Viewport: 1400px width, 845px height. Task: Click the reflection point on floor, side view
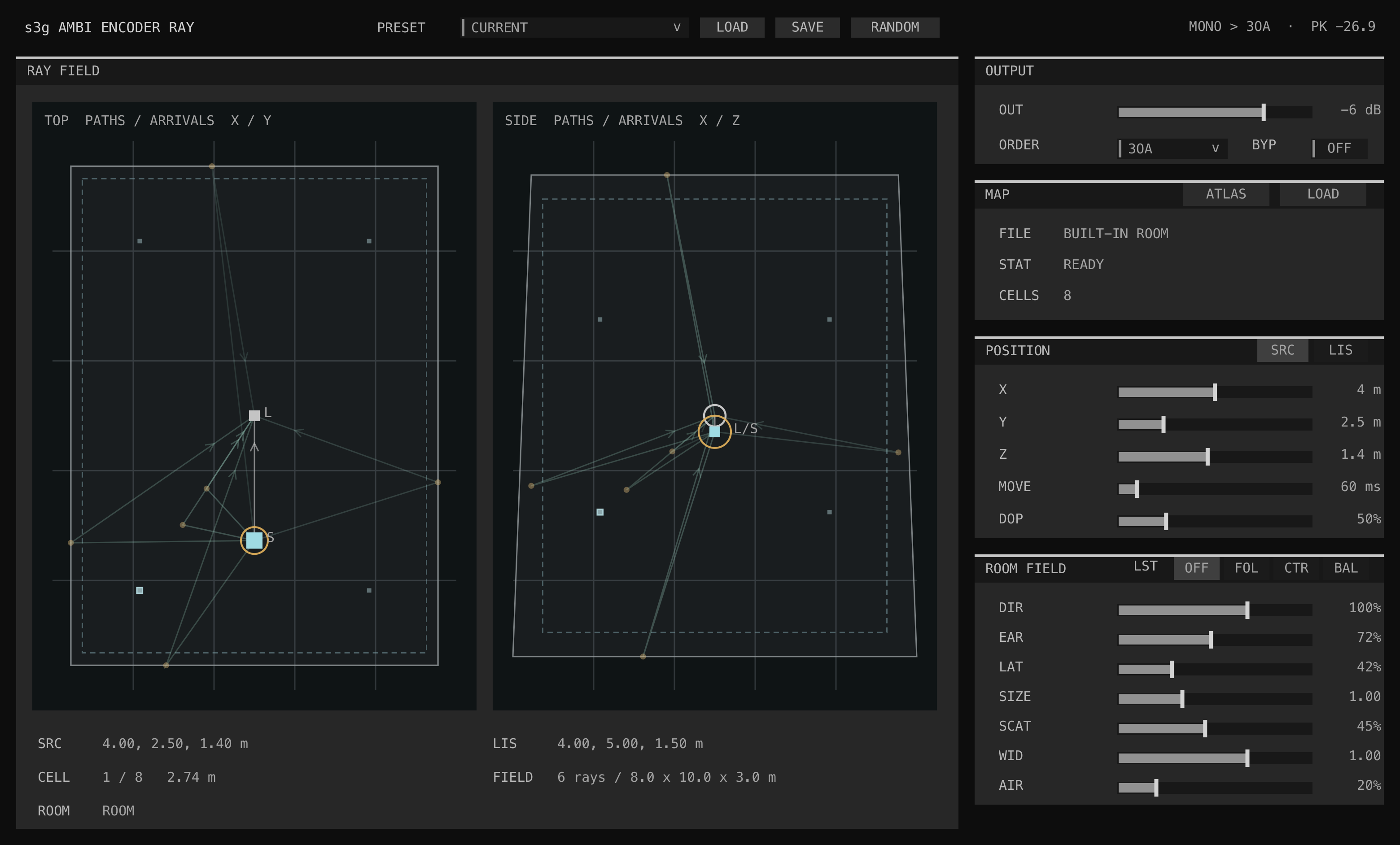[x=643, y=657]
